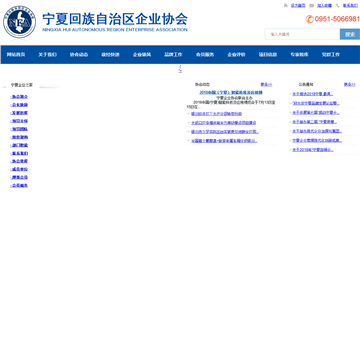Open 党群工作 in the navigation bar
The image size is (360, 360).
pyautogui.click(x=331, y=55)
